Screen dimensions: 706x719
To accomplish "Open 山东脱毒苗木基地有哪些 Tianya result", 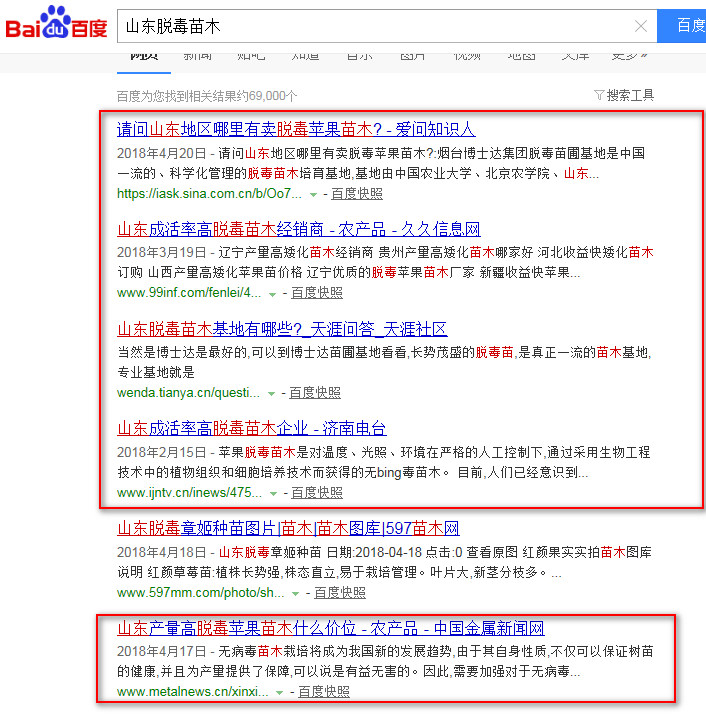I will [x=282, y=329].
